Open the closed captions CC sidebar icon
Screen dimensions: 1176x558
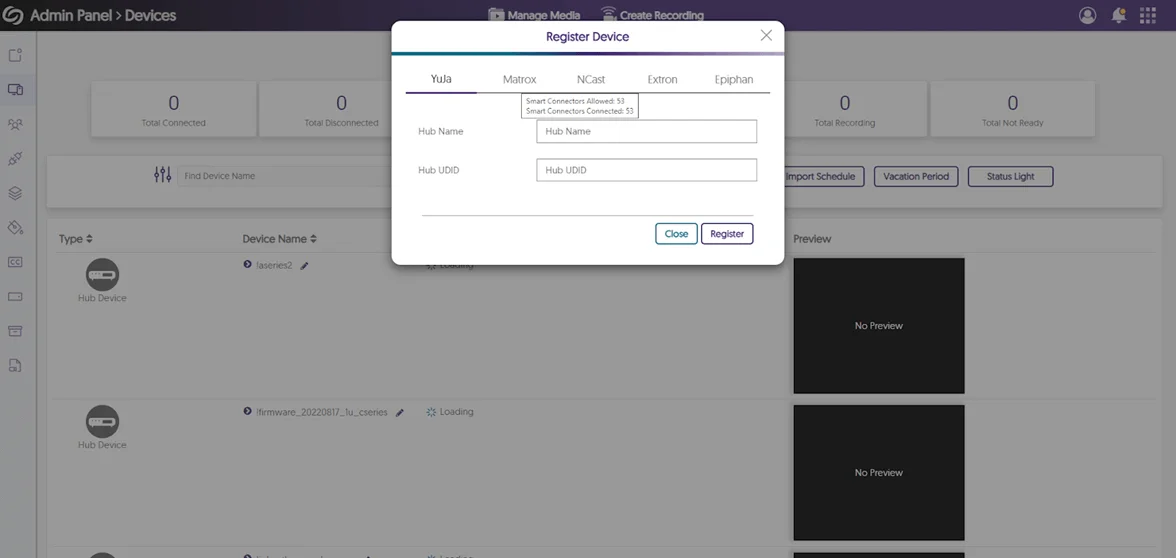pyautogui.click(x=15, y=262)
